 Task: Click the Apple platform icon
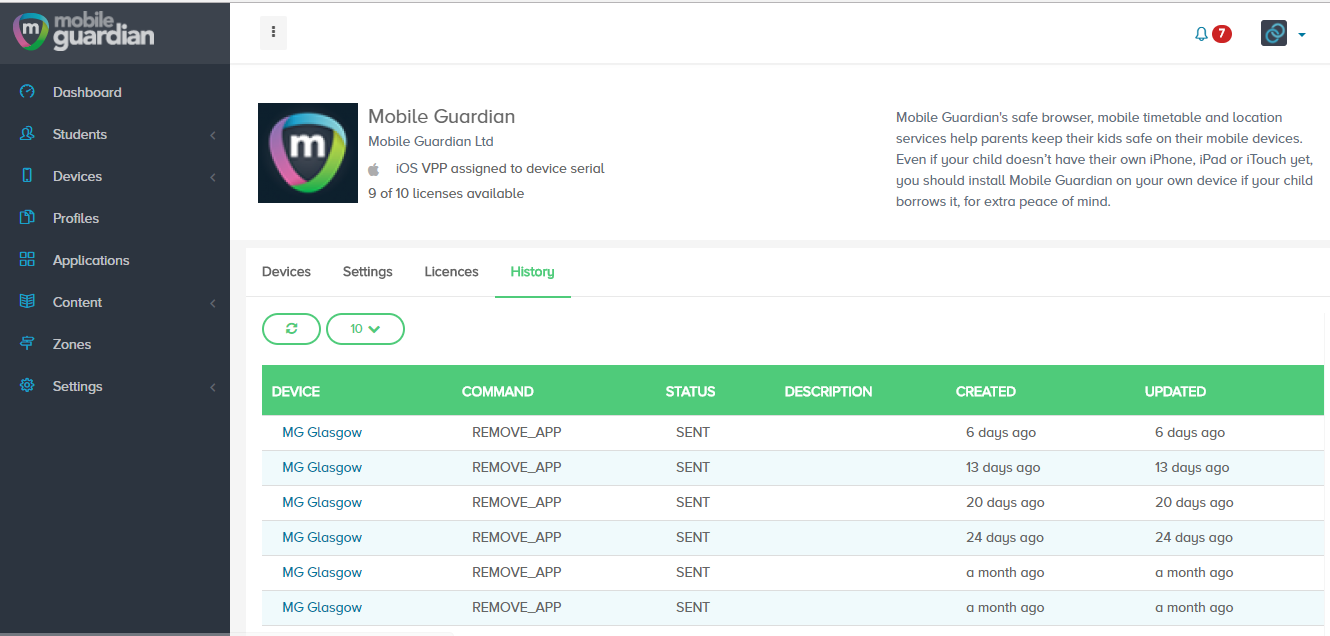click(374, 169)
